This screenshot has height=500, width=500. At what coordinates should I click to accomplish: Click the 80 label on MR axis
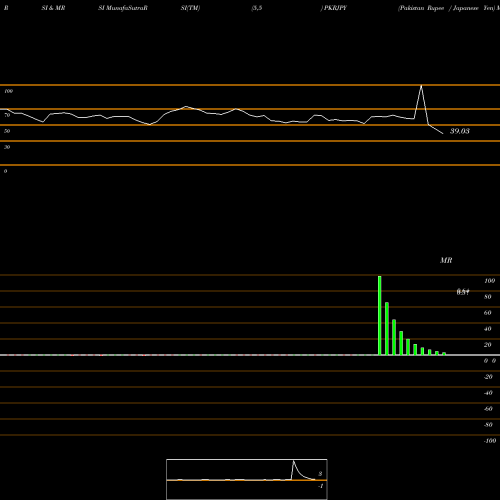tap(488, 297)
